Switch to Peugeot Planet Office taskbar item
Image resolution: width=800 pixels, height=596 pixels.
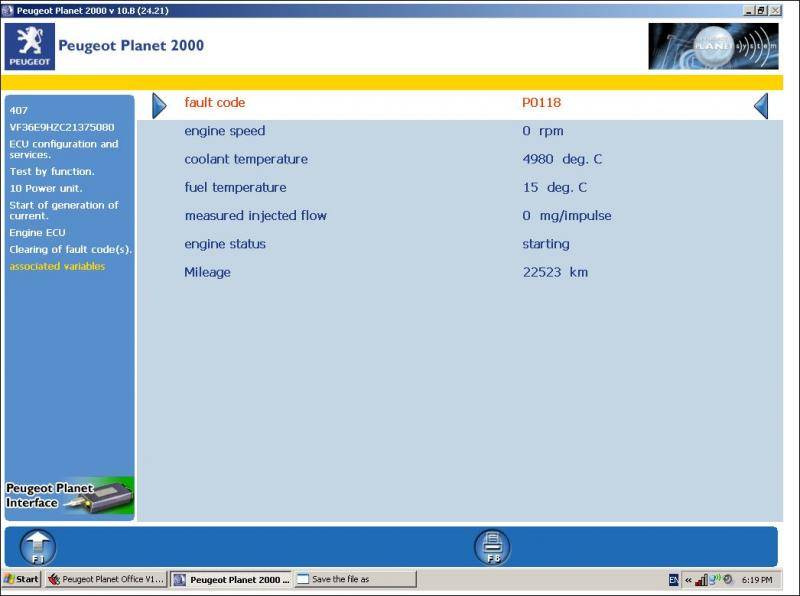[x=106, y=579]
